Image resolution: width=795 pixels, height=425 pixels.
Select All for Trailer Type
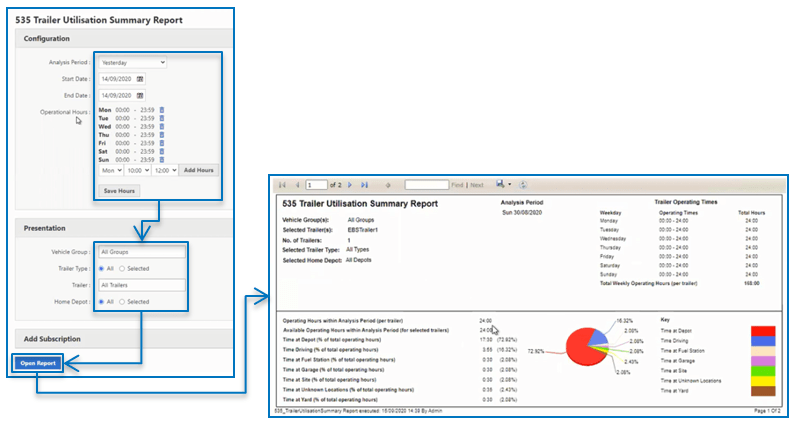(103, 268)
